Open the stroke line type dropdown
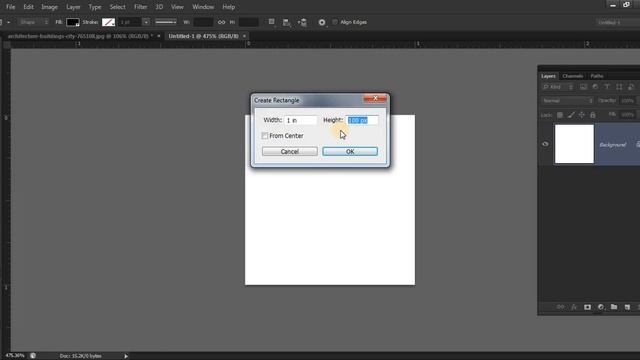640x360 pixels. [x=166, y=22]
